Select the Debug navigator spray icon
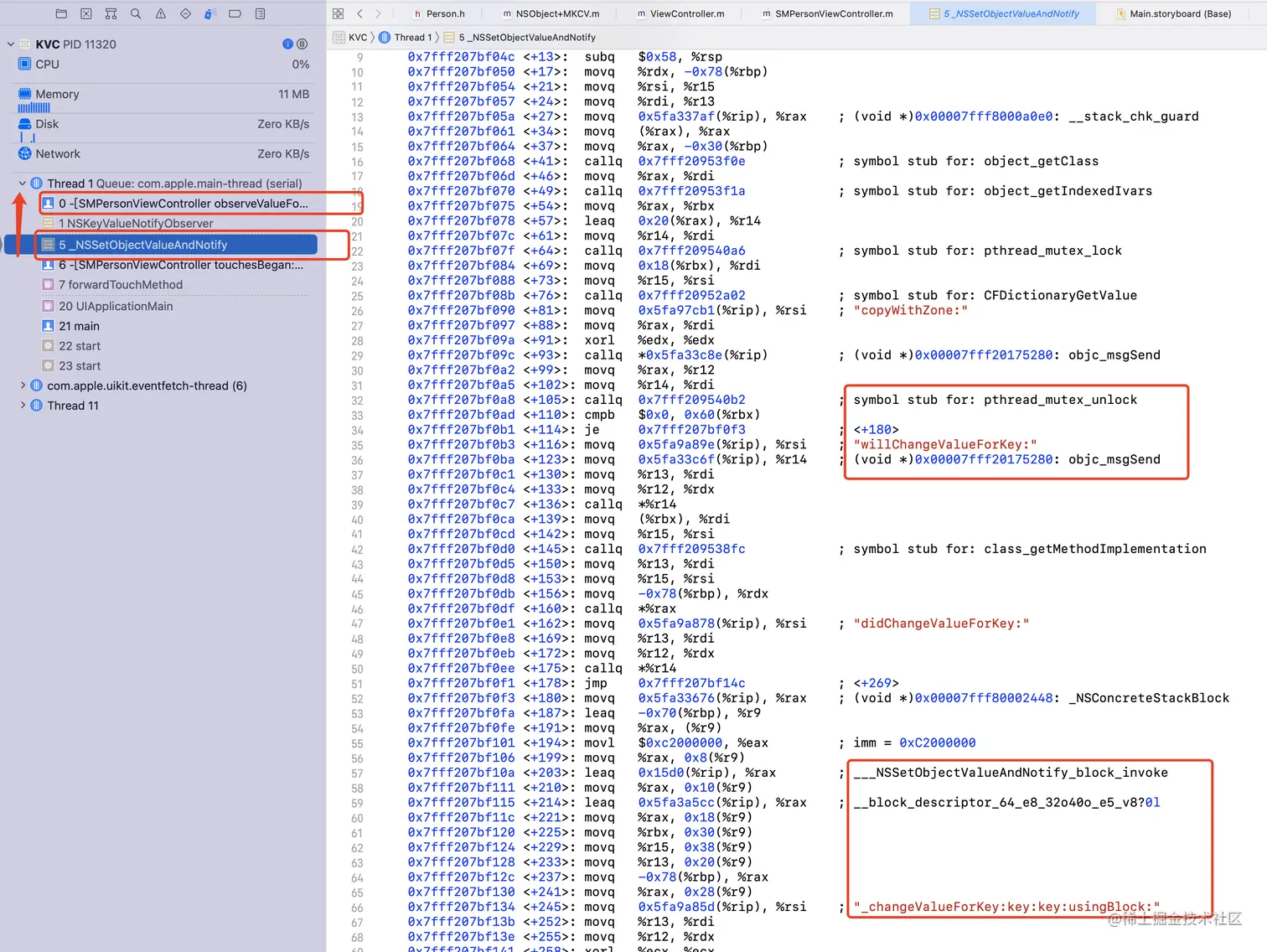The width and height of the screenshot is (1267, 952). (x=210, y=13)
